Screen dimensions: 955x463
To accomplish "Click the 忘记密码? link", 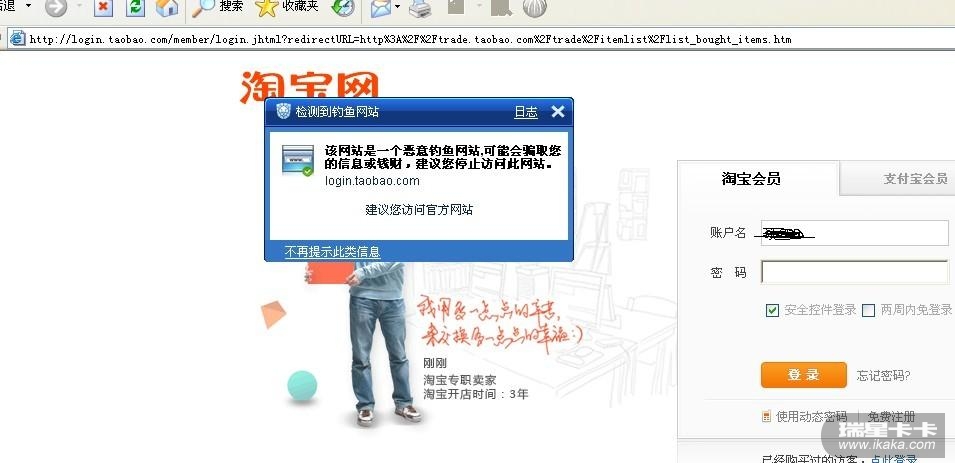I will [x=884, y=376].
